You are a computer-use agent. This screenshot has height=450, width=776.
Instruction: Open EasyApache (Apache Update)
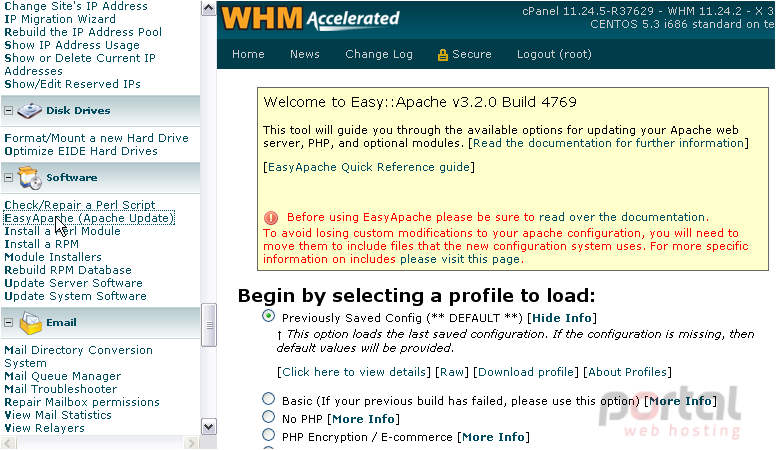pyautogui.click(x=89, y=218)
